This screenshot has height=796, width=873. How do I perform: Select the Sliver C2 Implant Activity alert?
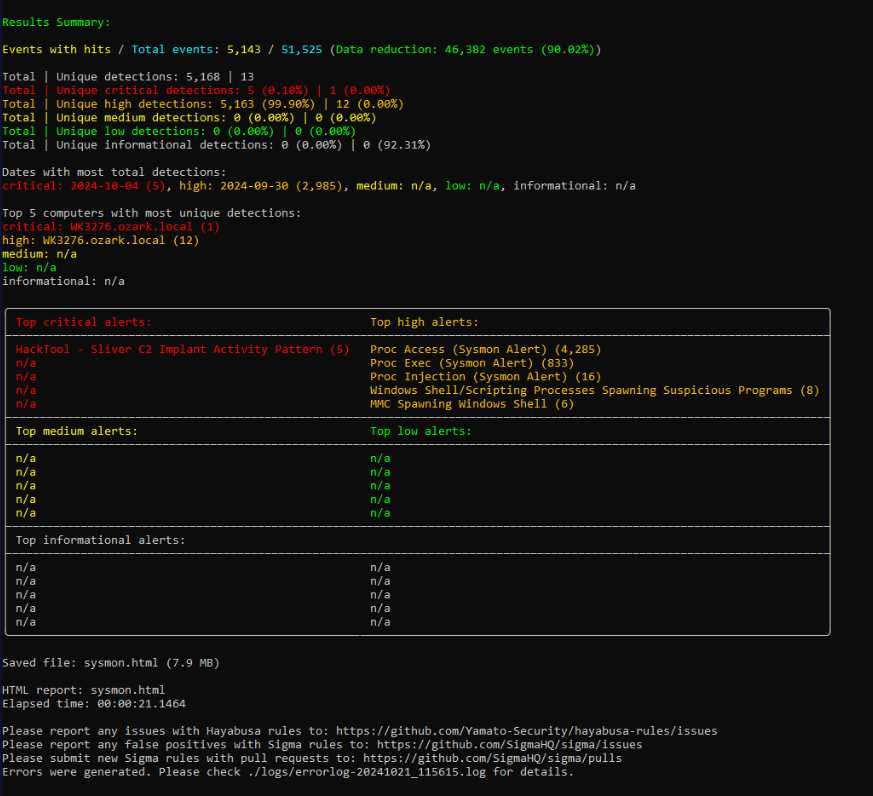coord(182,350)
